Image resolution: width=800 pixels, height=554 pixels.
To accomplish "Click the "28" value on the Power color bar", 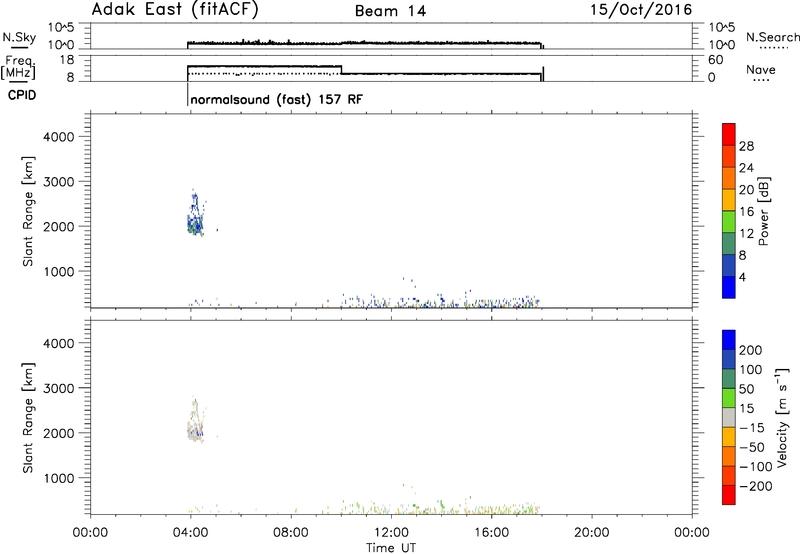I will click(746, 146).
